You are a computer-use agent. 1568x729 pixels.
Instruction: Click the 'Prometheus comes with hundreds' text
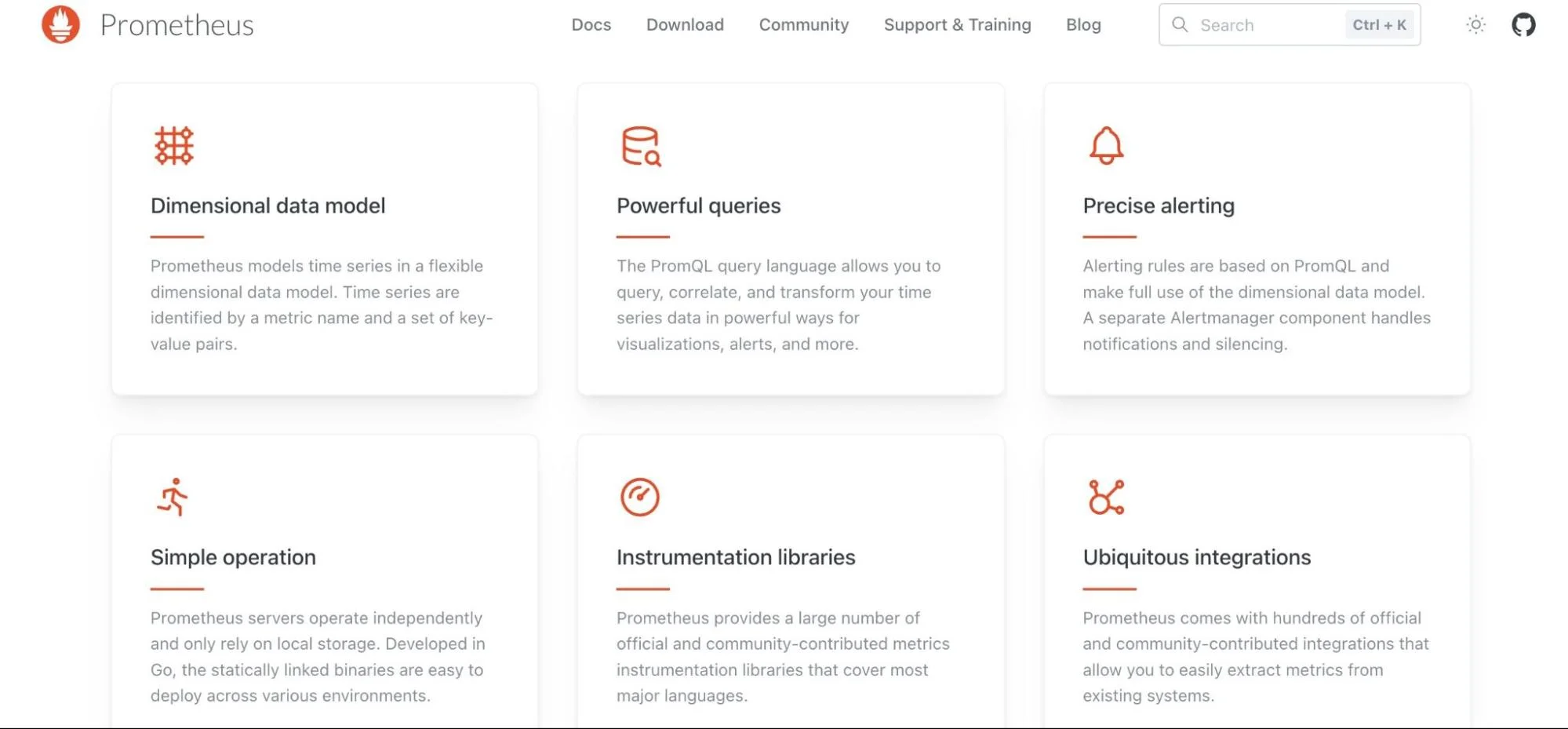1256,657
